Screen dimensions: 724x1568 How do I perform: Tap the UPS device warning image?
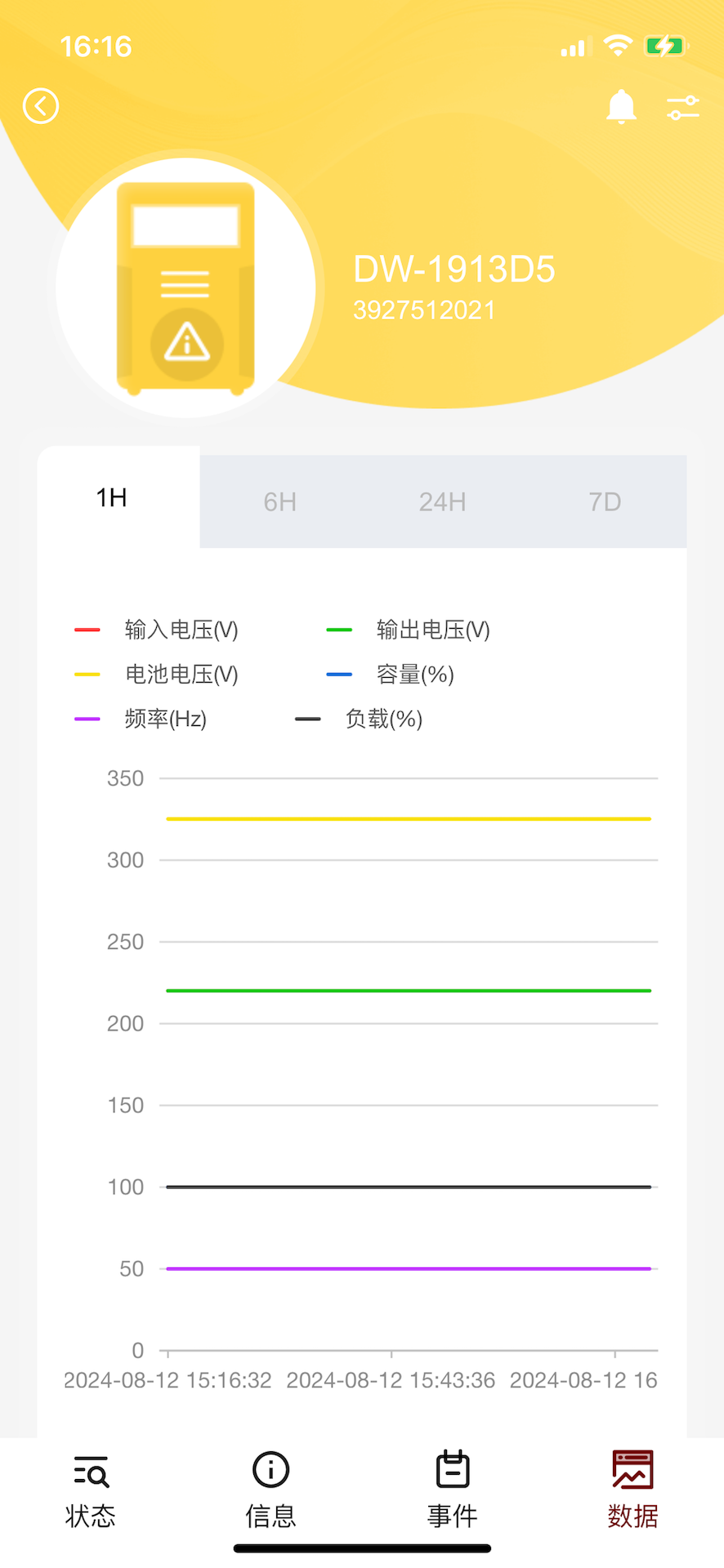click(x=186, y=287)
